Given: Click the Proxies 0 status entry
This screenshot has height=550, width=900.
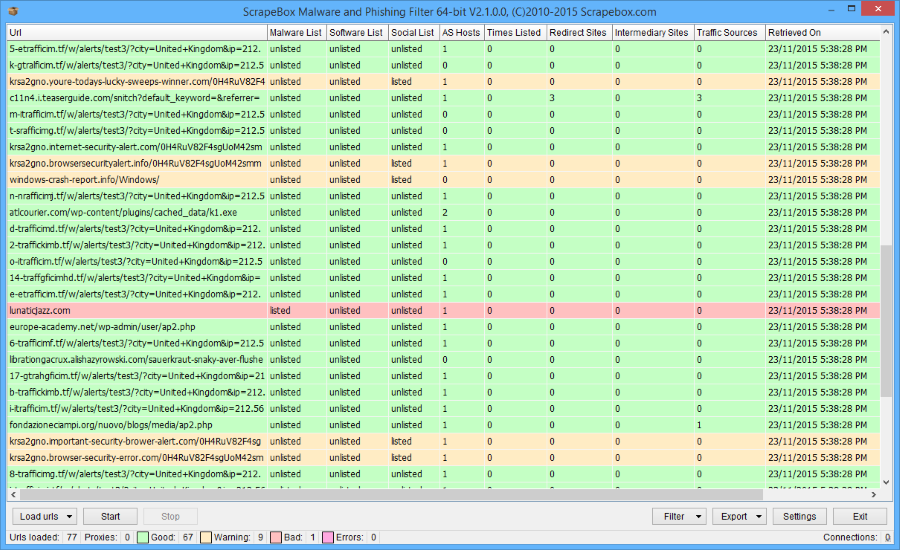Looking at the screenshot, I should (107, 537).
